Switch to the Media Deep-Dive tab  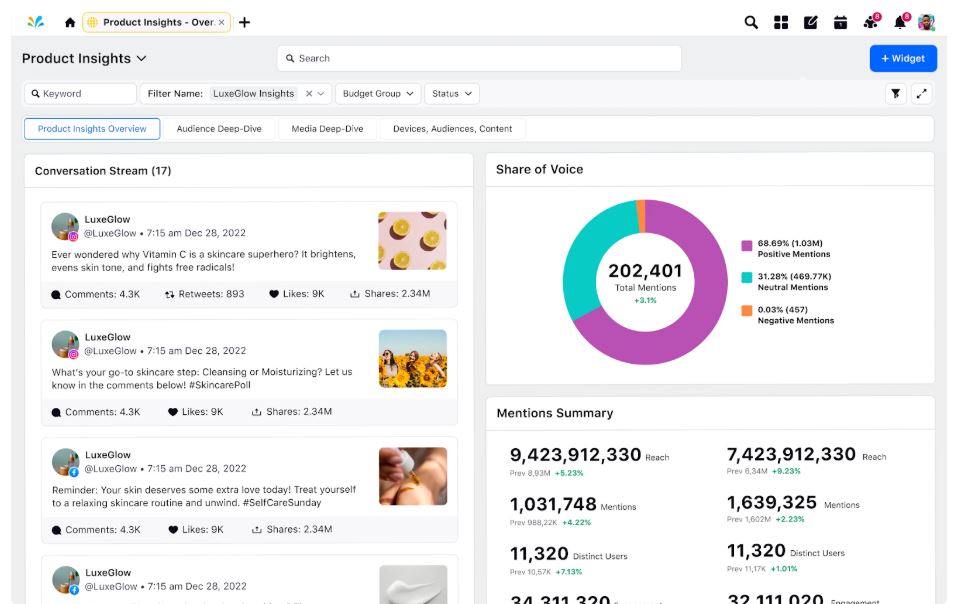pos(327,129)
